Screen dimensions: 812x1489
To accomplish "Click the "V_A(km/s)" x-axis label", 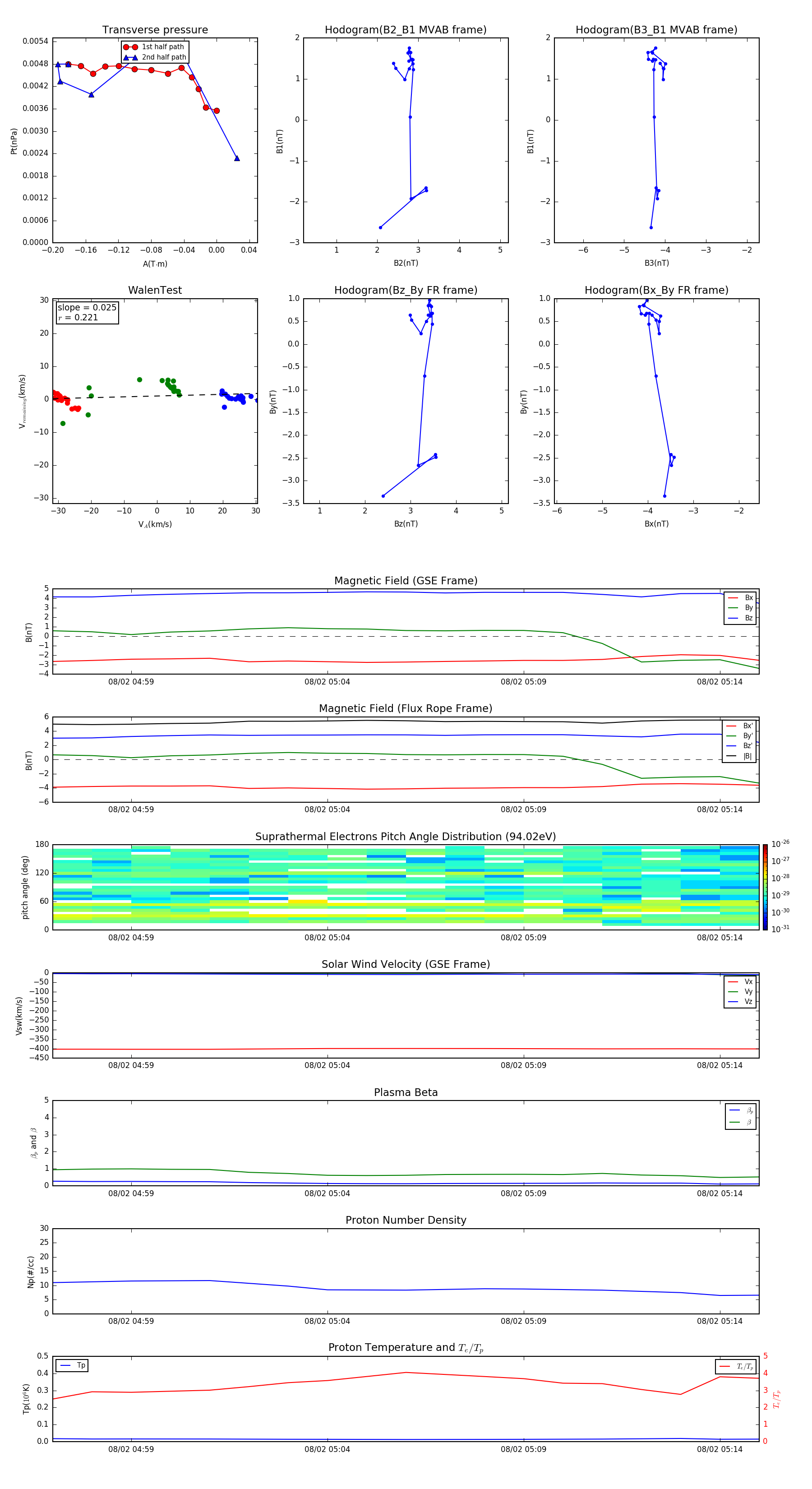I will 155,524.
